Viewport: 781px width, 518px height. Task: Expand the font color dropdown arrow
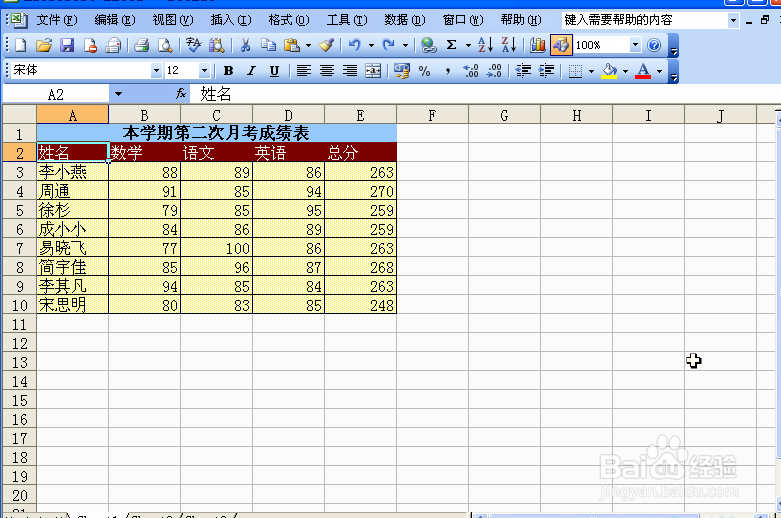point(659,71)
